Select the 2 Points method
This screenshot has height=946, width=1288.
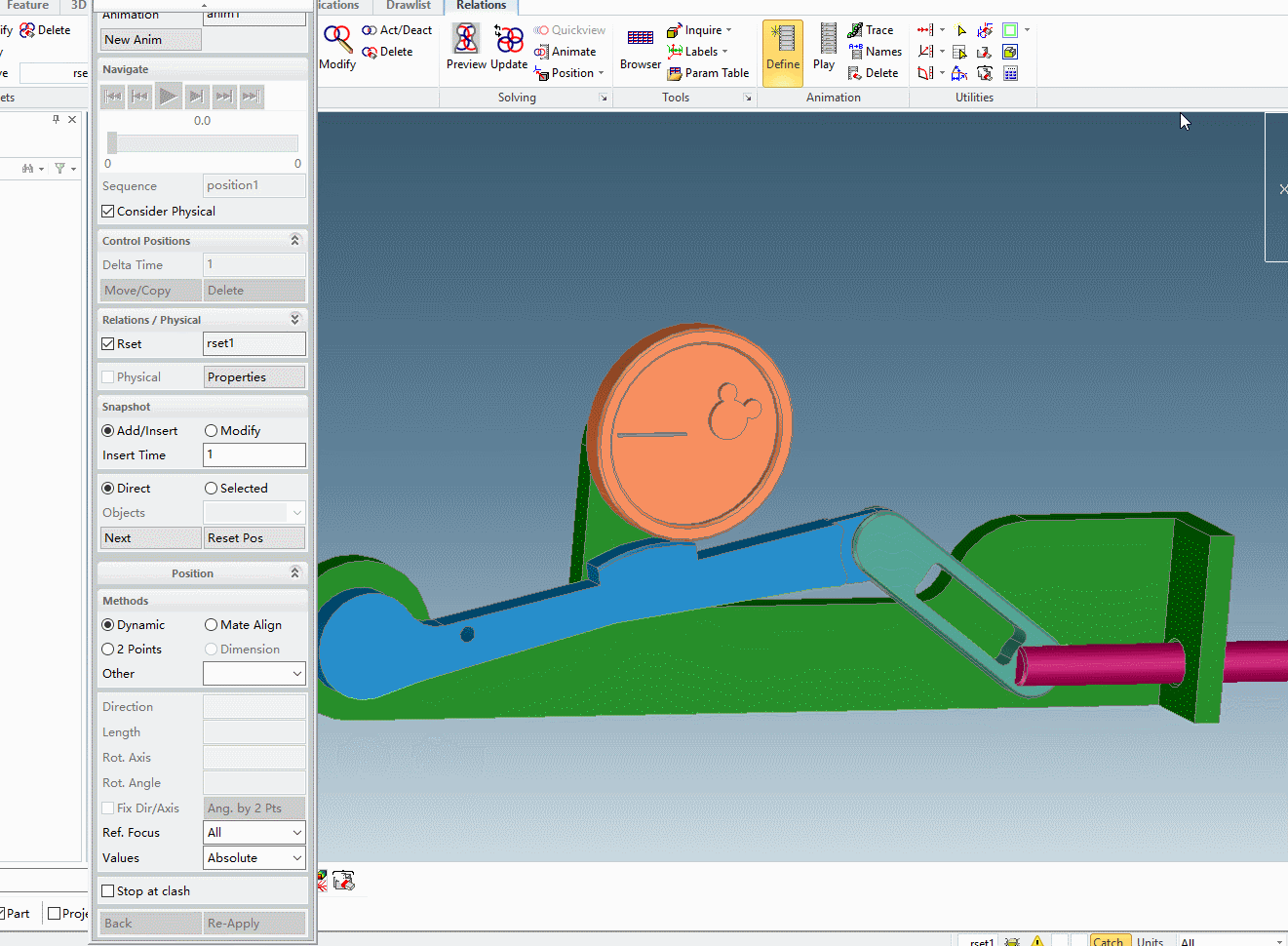108,649
